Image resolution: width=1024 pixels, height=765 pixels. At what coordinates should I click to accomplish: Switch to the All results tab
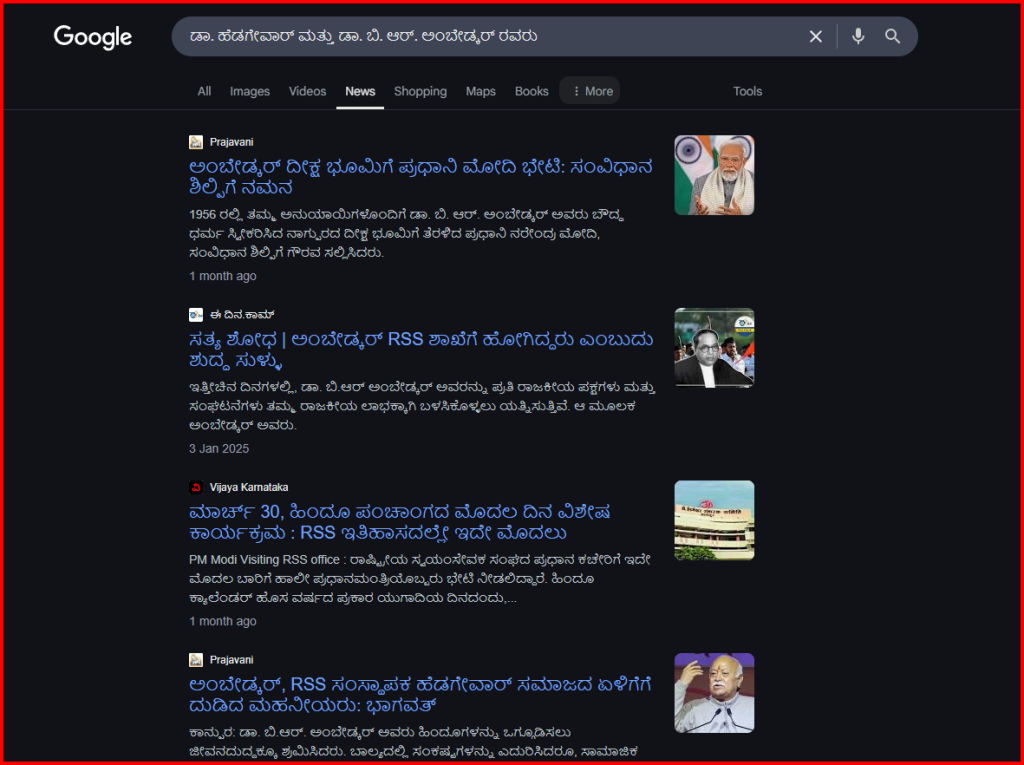point(204,91)
